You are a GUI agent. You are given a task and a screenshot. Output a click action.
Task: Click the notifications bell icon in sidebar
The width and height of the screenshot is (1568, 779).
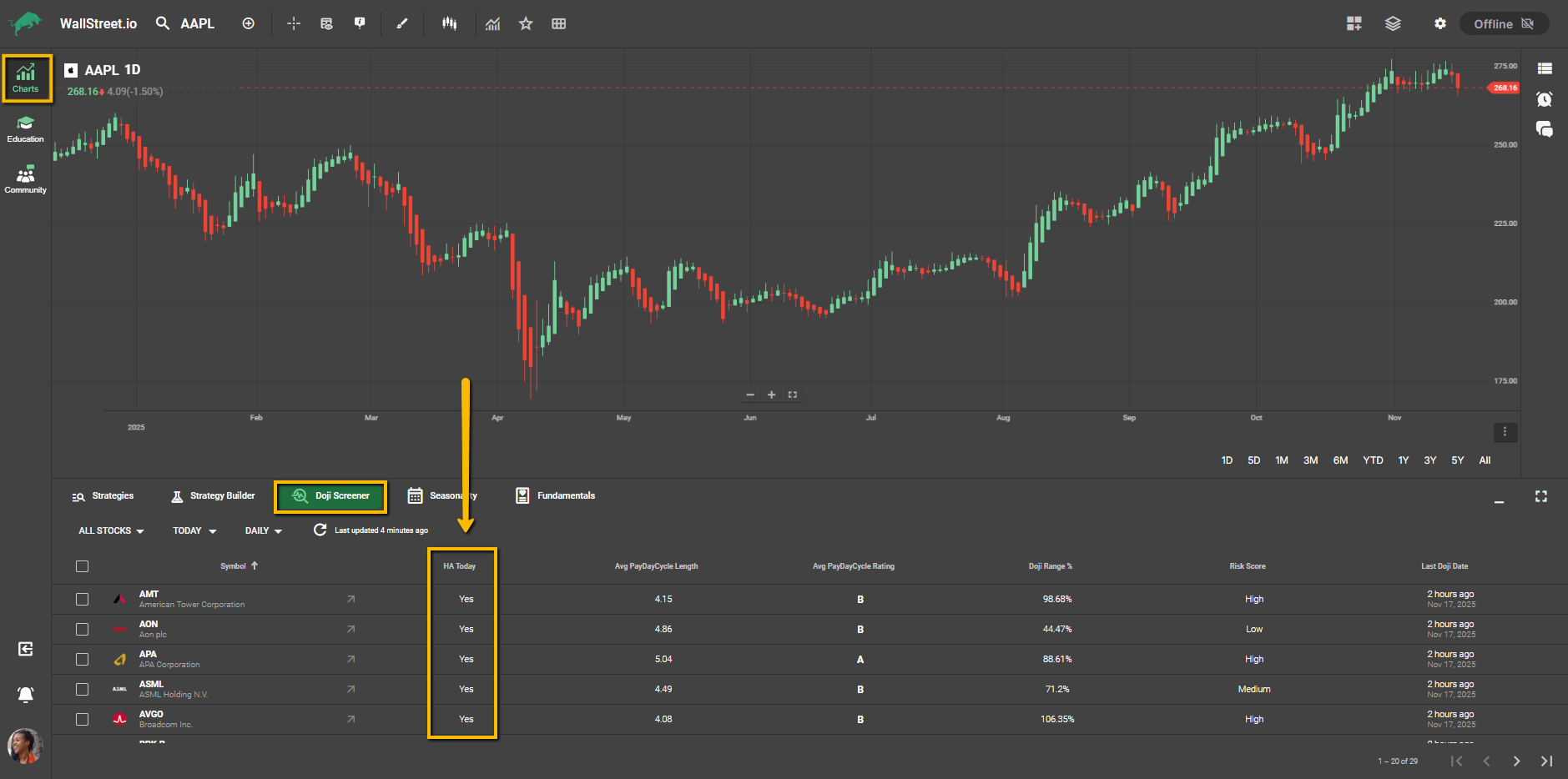click(26, 694)
